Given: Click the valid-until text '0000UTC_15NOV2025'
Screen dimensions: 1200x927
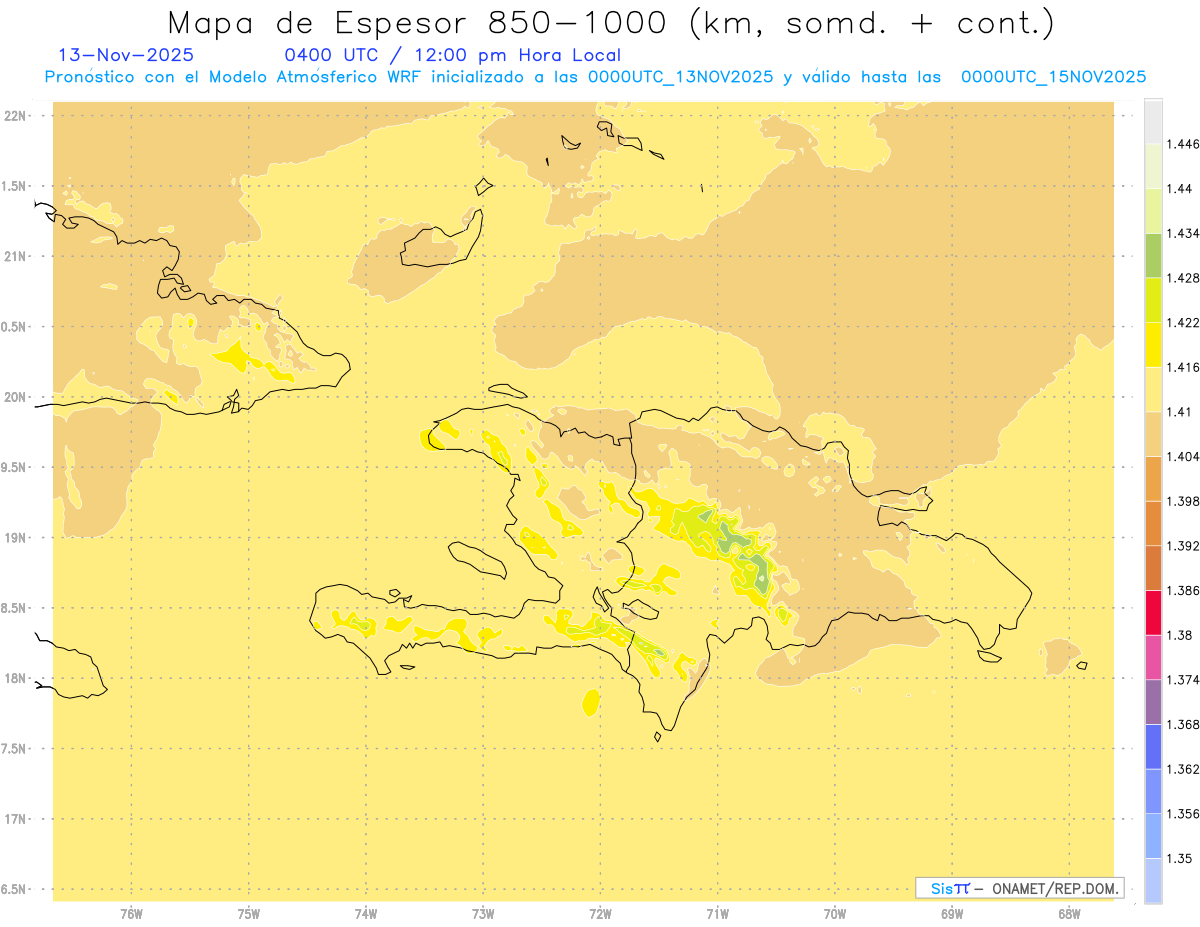Looking at the screenshot, I should [1053, 77].
